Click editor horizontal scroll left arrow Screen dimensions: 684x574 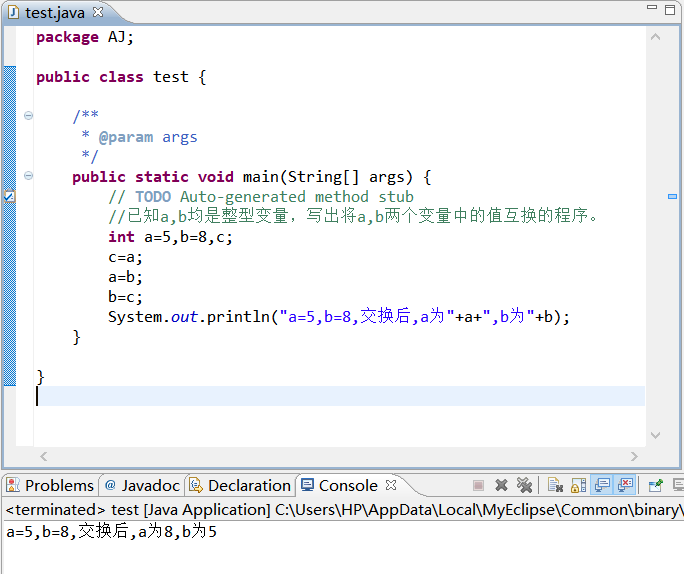(43, 457)
